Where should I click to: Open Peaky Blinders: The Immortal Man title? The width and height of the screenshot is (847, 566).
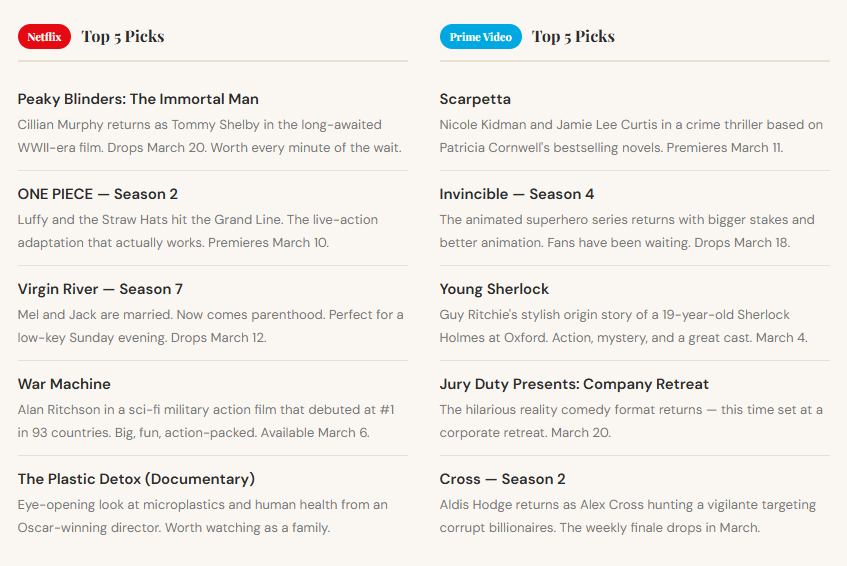click(138, 99)
